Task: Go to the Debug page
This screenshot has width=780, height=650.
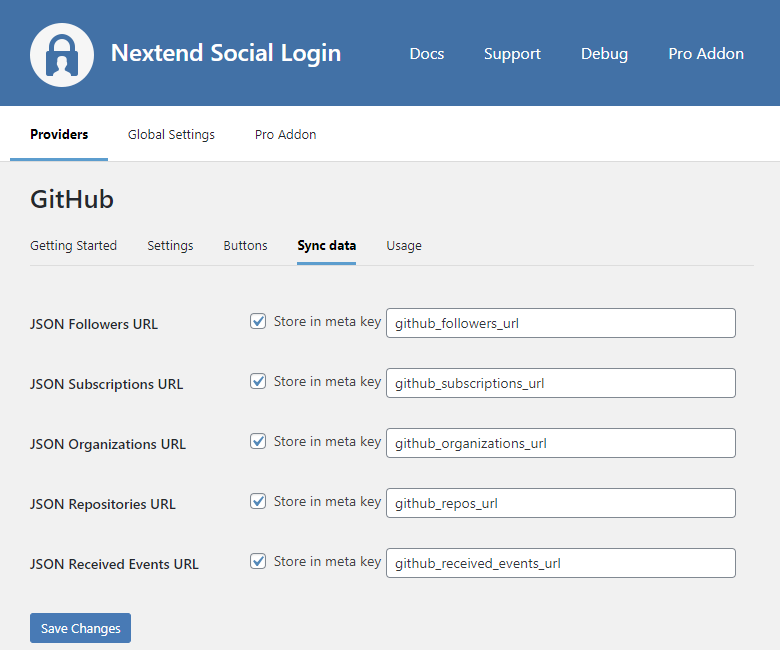Action: tap(604, 54)
